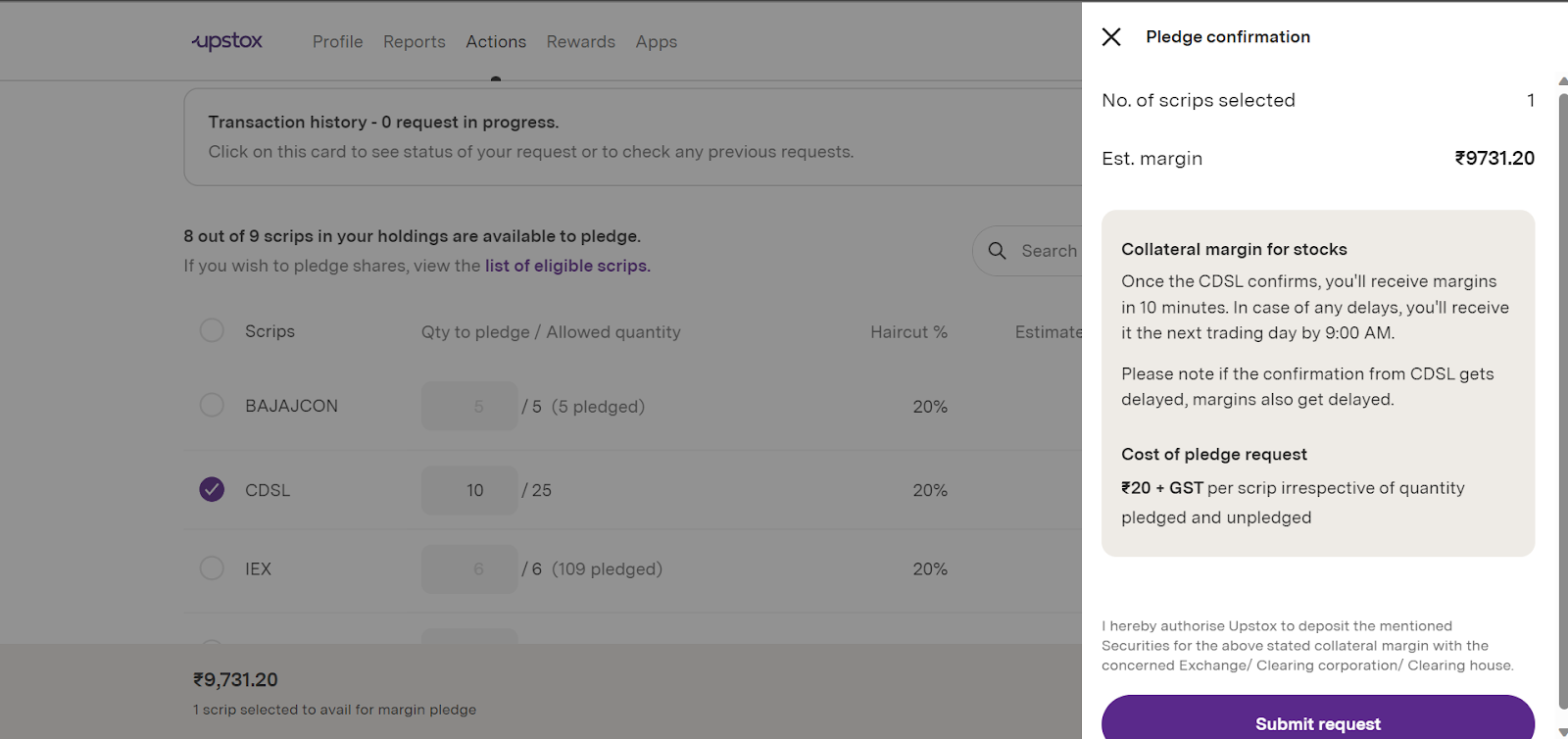Click the BAJAJCON 20% haircut value
The image size is (1568, 739).
(x=930, y=407)
